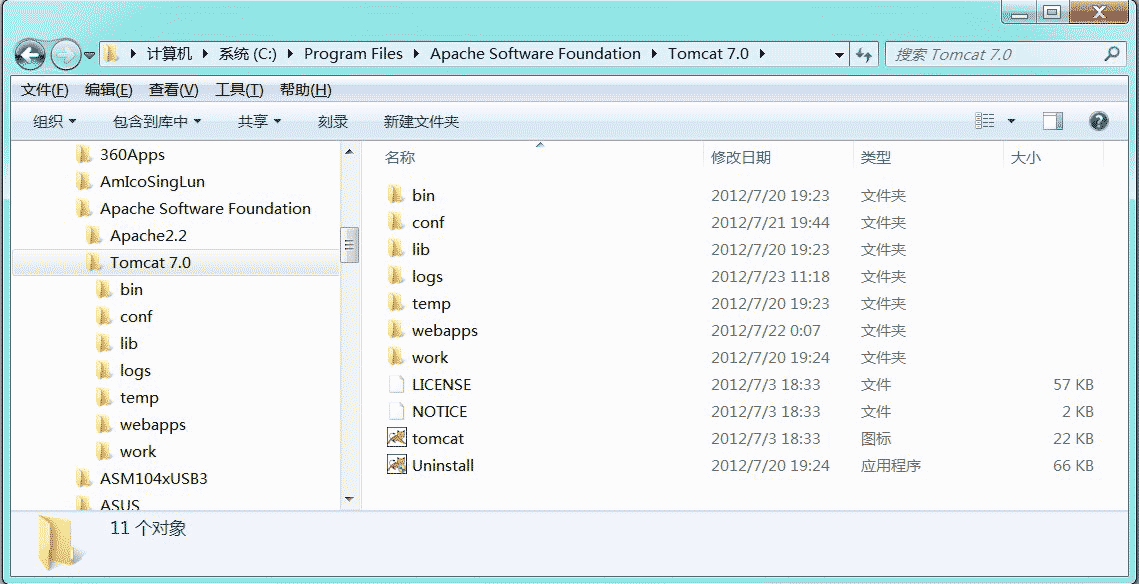
Task: Click the 图标 type of tomcat
Action: (x=876, y=439)
